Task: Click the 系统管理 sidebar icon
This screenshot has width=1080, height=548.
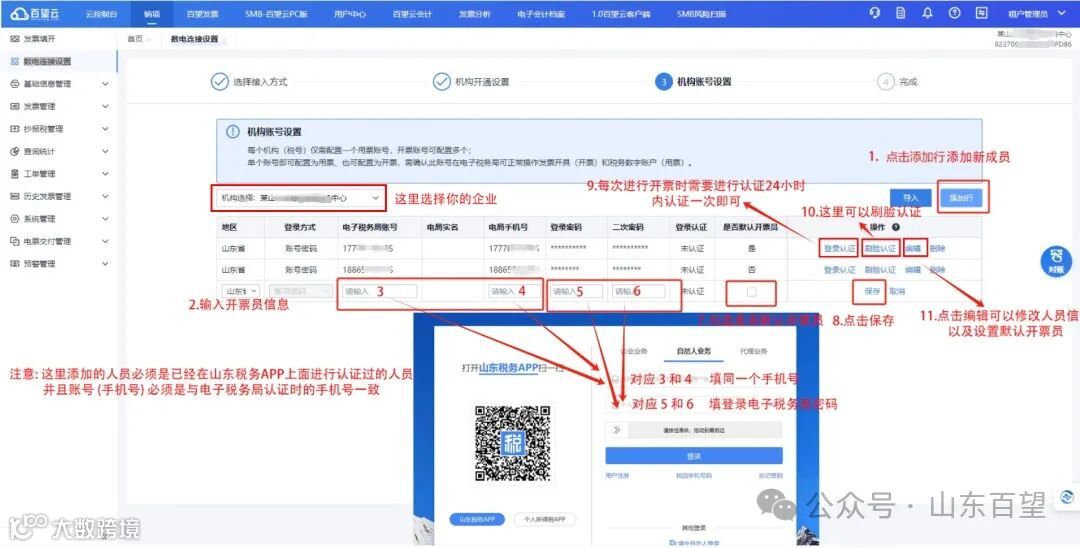Action: [14, 219]
